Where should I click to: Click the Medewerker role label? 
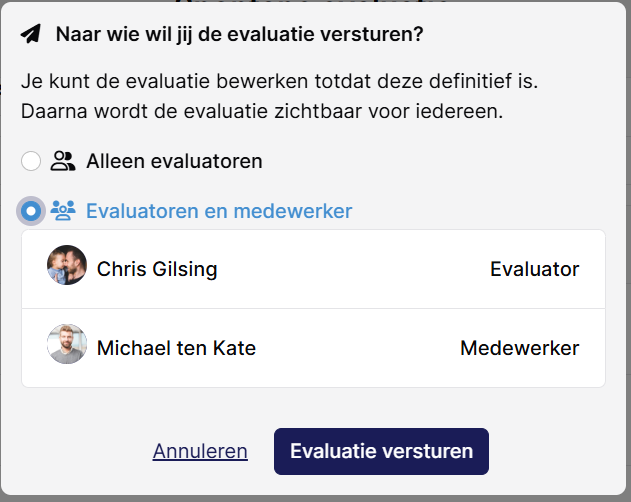[520, 348]
